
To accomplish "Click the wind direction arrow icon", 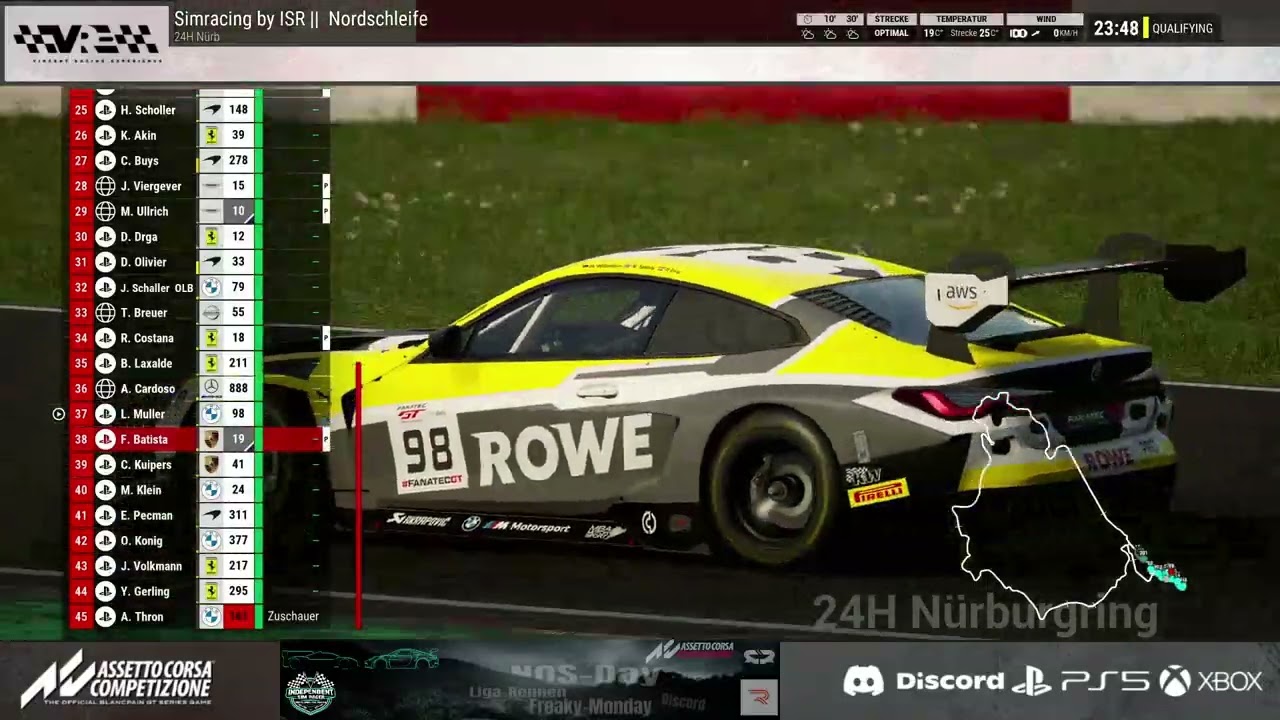I will 1035,34.
